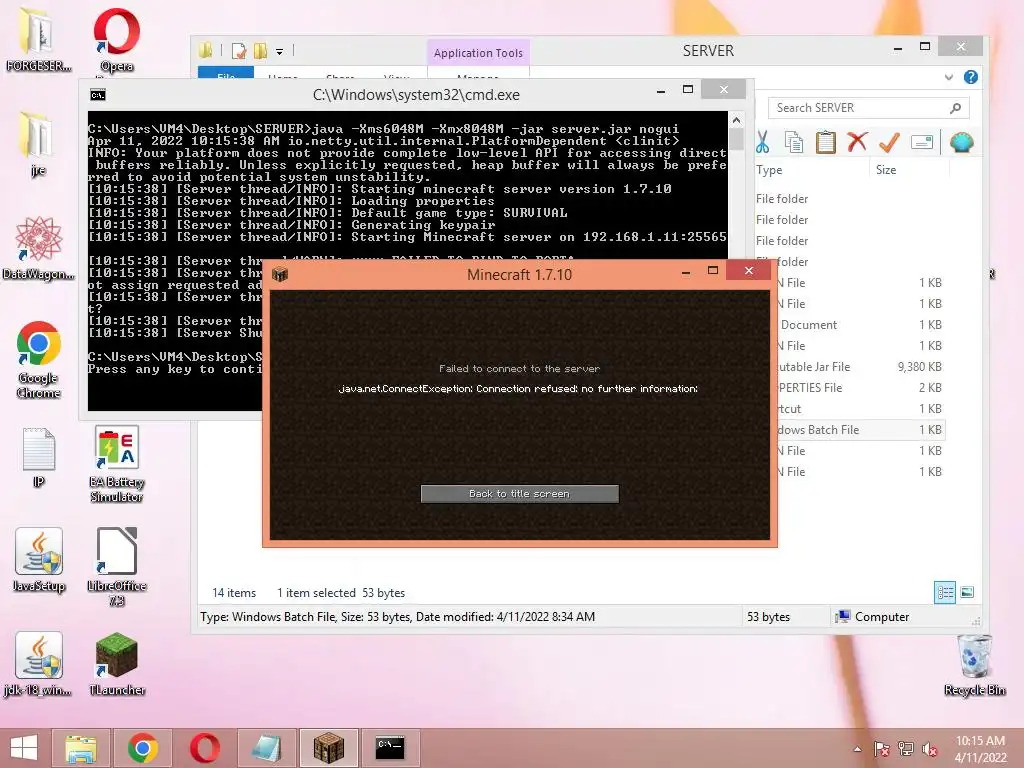This screenshot has width=1024, height=768.
Task: Click Paste clipboard icon in SERVER toolbar
Action: tap(825, 142)
